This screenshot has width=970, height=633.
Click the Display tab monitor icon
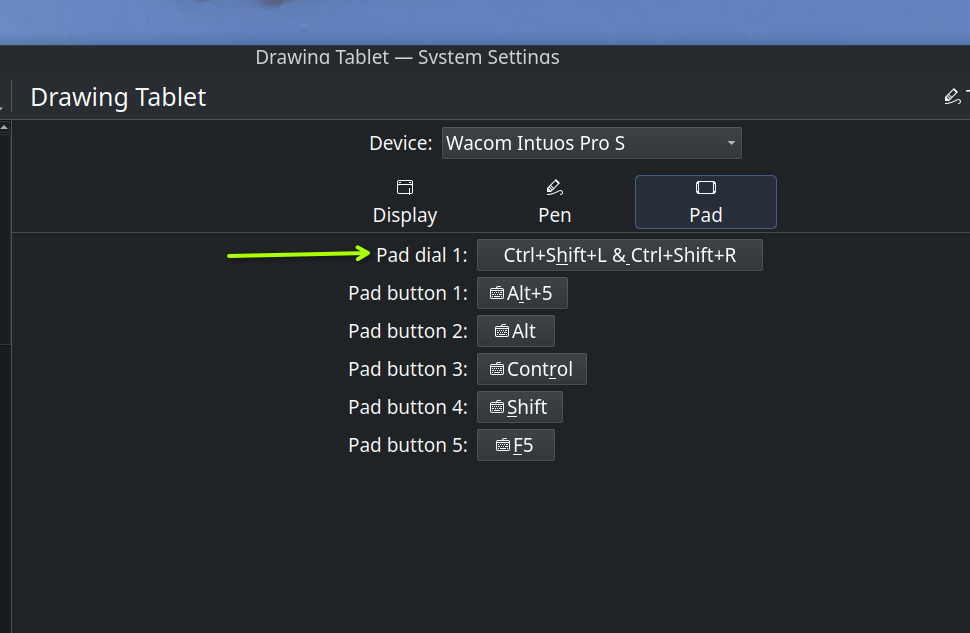click(405, 187)
